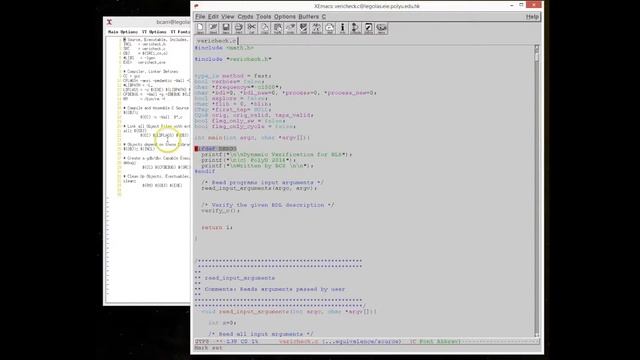Click the scrollbar down arrow in XEmacs
This screenshot has width=640, height=360.
[x=536, y=334]
